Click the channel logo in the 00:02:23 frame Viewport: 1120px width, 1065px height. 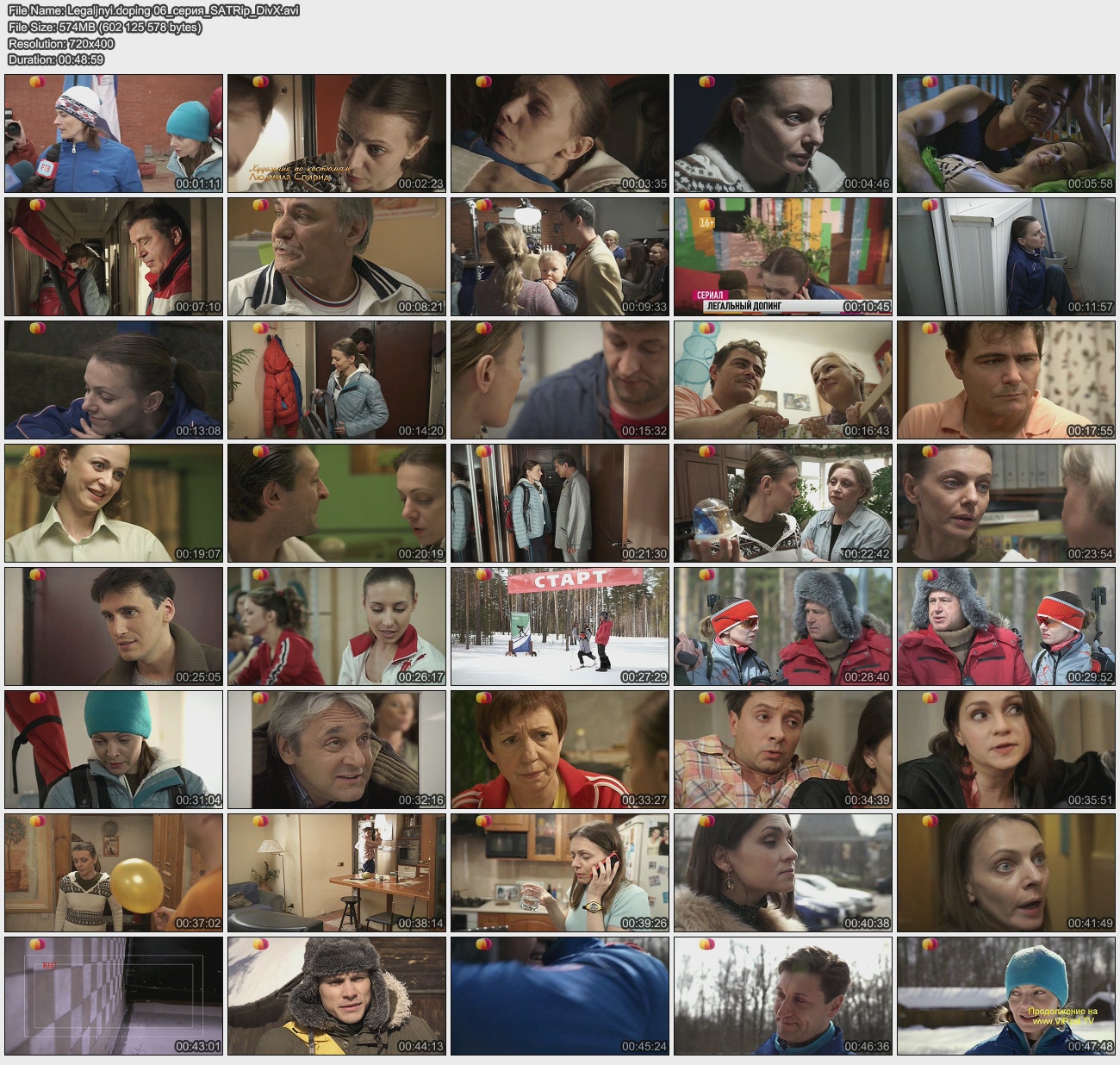(x=260, y=82)
